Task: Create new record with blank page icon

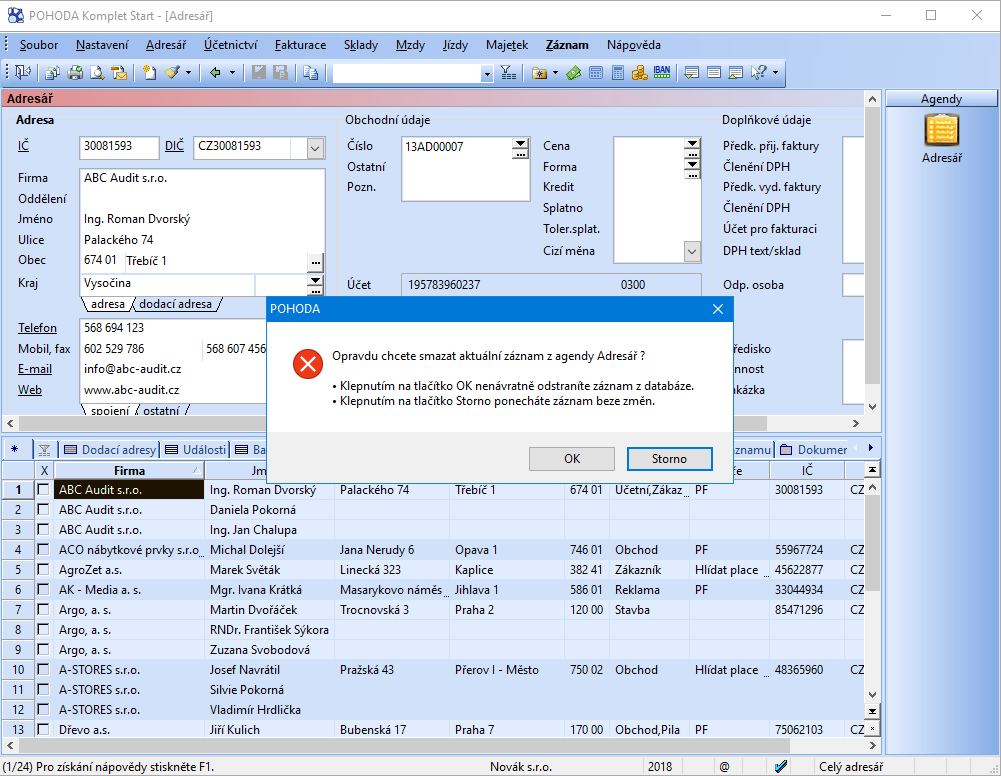Action: pos(149,73)
